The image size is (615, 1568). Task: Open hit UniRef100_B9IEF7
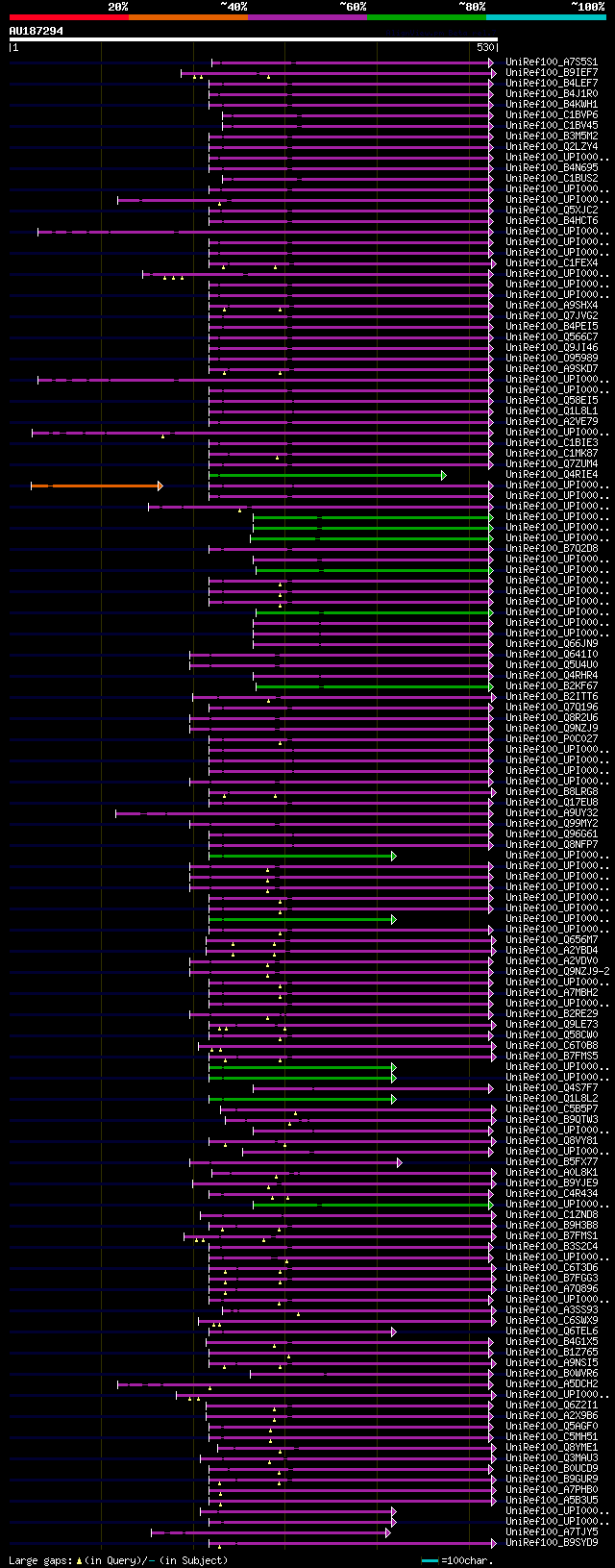pos(552,73)
